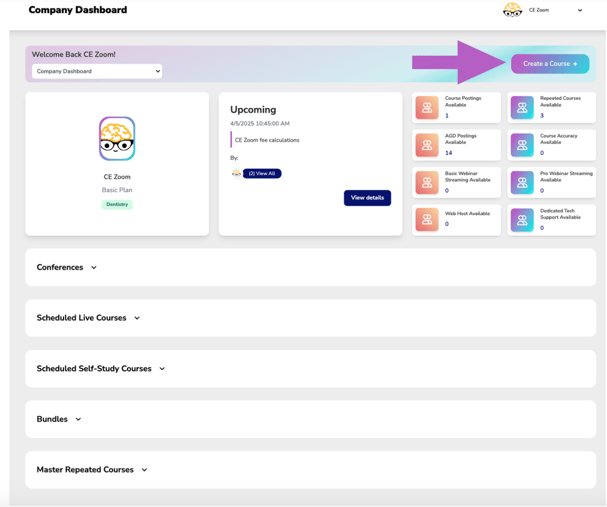Click the Dedicated Tech Support Available label
This screenshot has height=507, width=607.
pos(560,214)
